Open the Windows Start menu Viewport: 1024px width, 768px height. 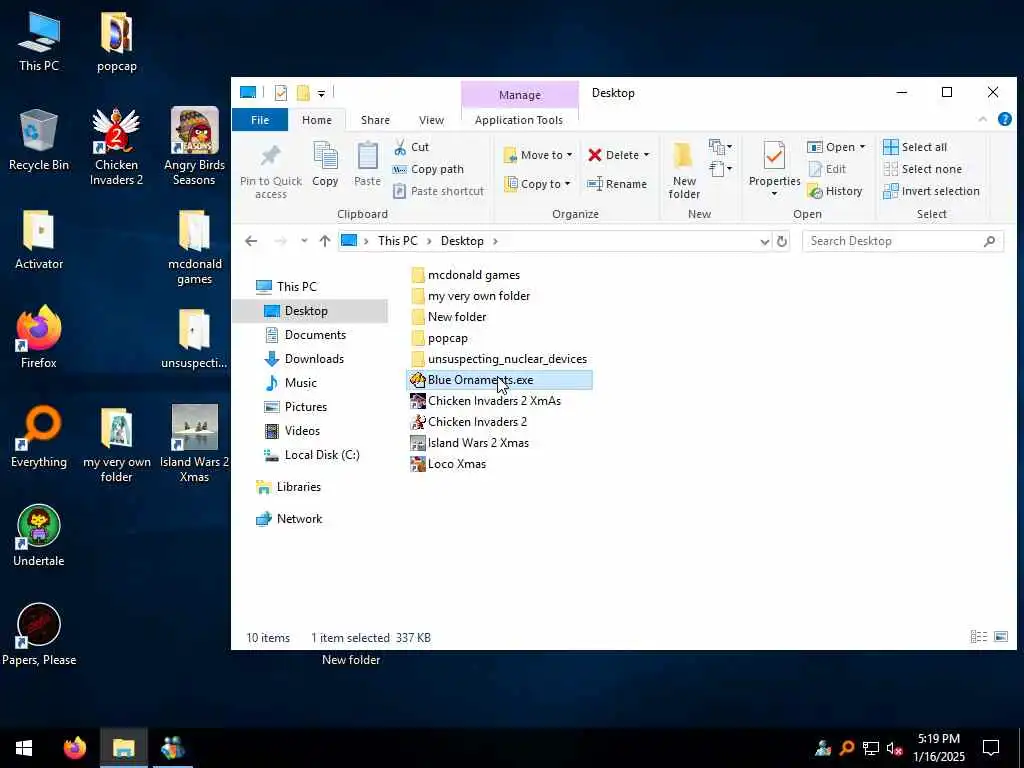24,748
